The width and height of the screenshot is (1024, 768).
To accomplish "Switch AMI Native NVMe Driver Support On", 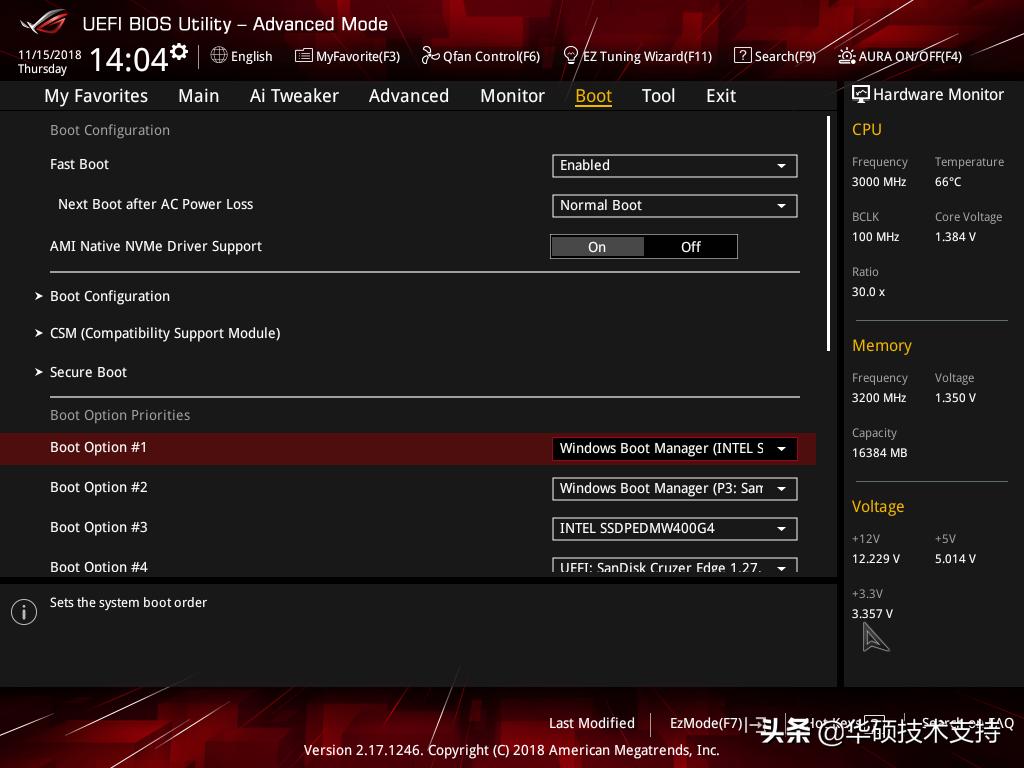I will click(597, 247).
